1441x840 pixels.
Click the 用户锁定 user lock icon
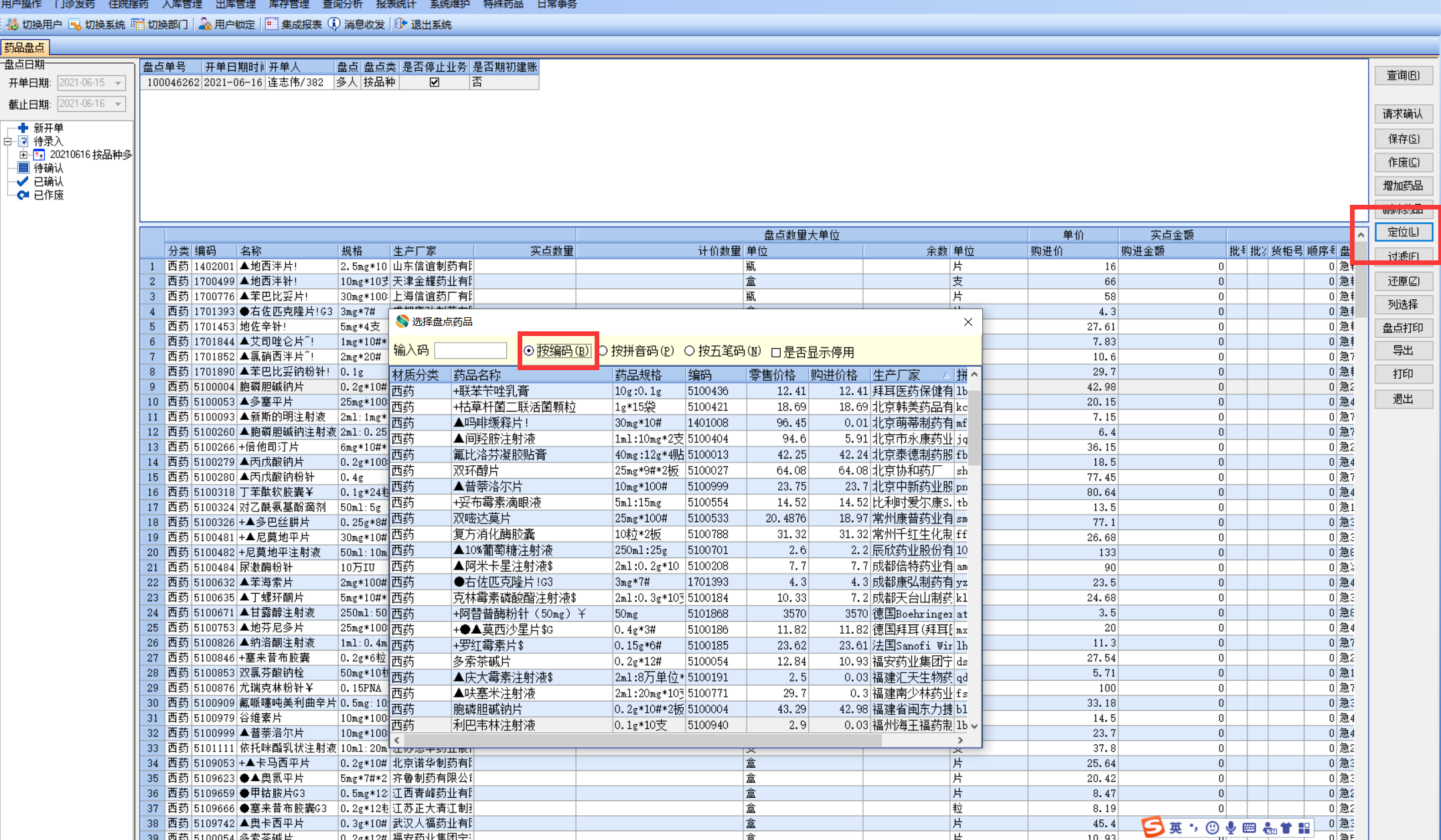pyautogui.click(x=205, y=25)
